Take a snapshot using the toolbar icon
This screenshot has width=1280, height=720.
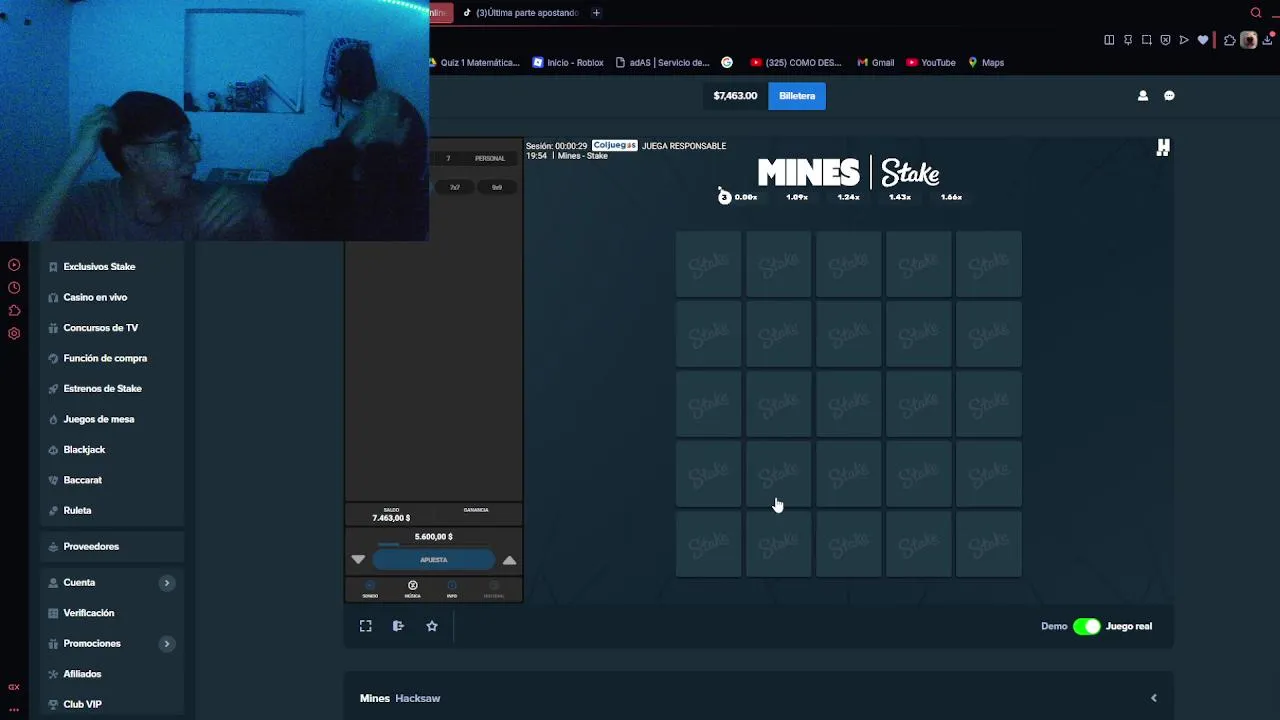(x=1147, y=40)
